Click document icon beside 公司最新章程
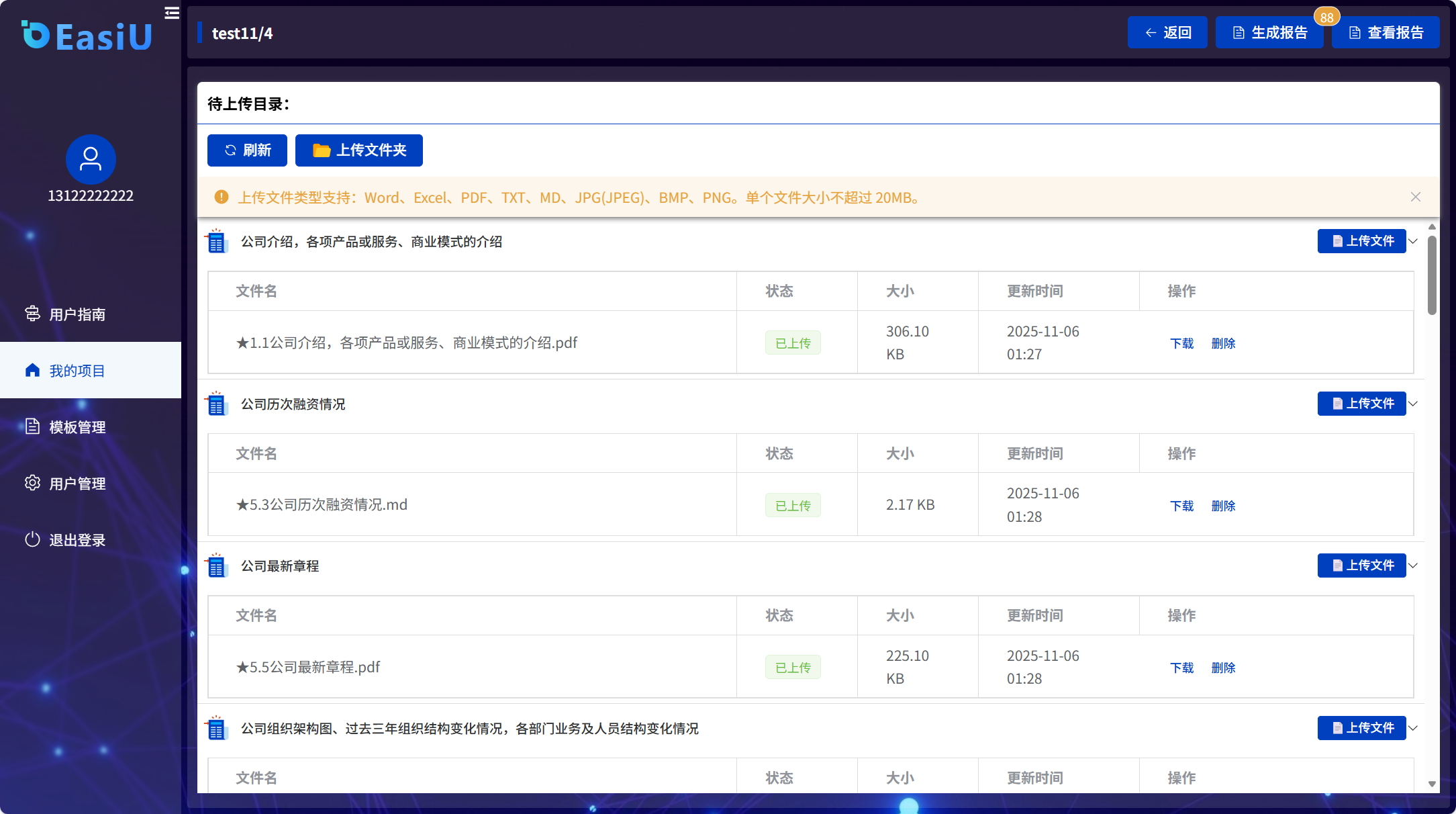Image resolution: width=1456 pixels, height=814 pixels. pos(216,566)
